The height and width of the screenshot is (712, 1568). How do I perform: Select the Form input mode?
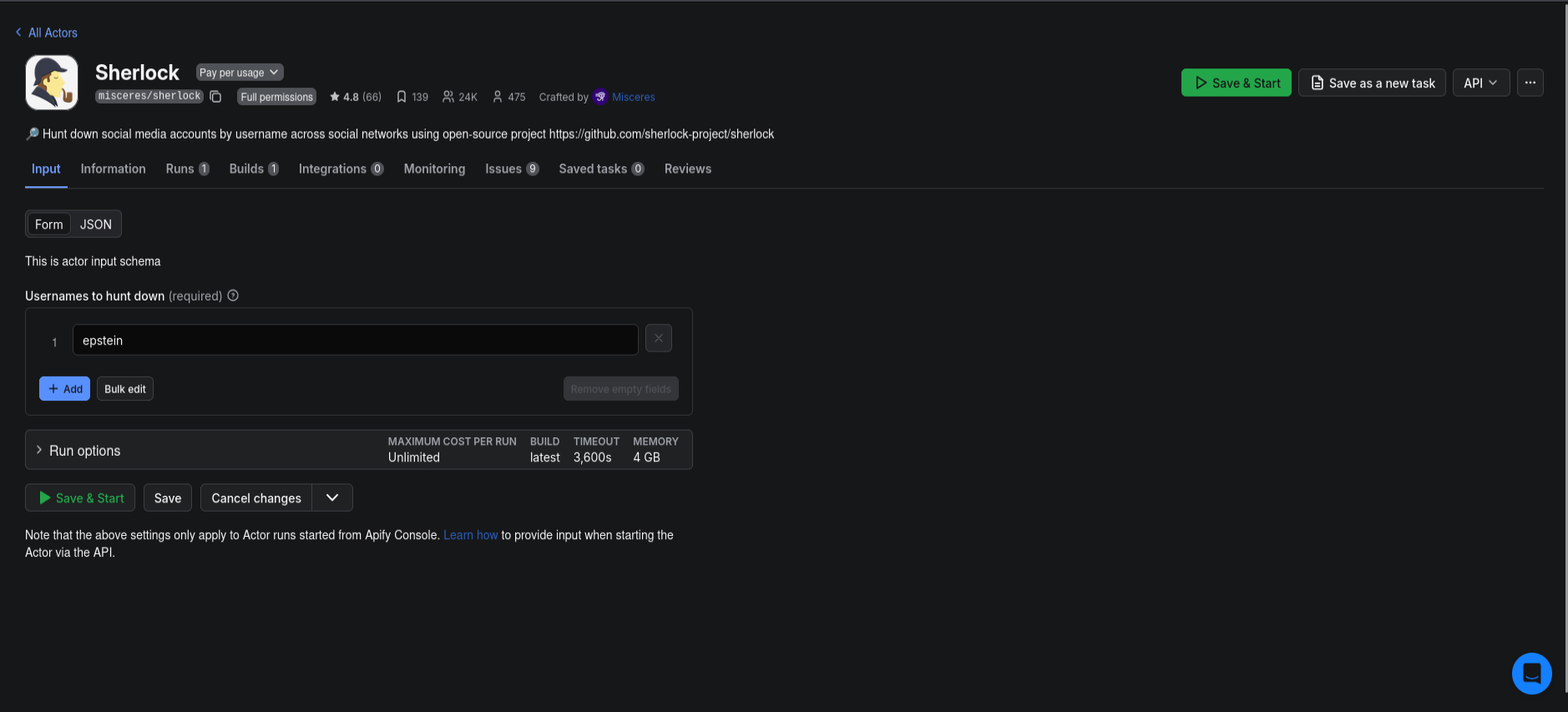[x=49, y=225]
